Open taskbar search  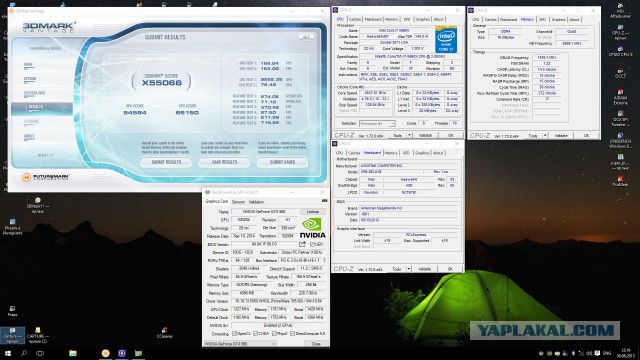click(x=24, y=353)
